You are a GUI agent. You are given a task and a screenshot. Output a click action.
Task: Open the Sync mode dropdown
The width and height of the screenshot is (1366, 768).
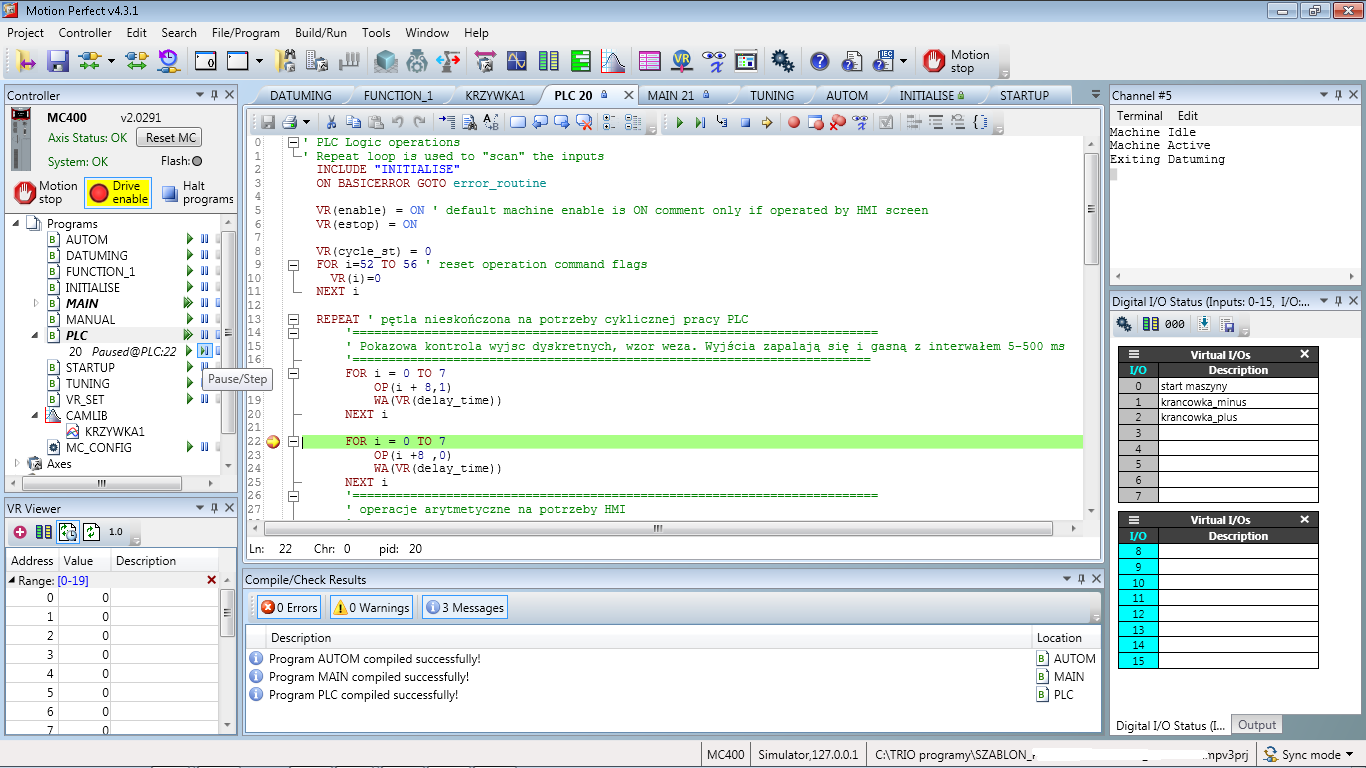1309,755
